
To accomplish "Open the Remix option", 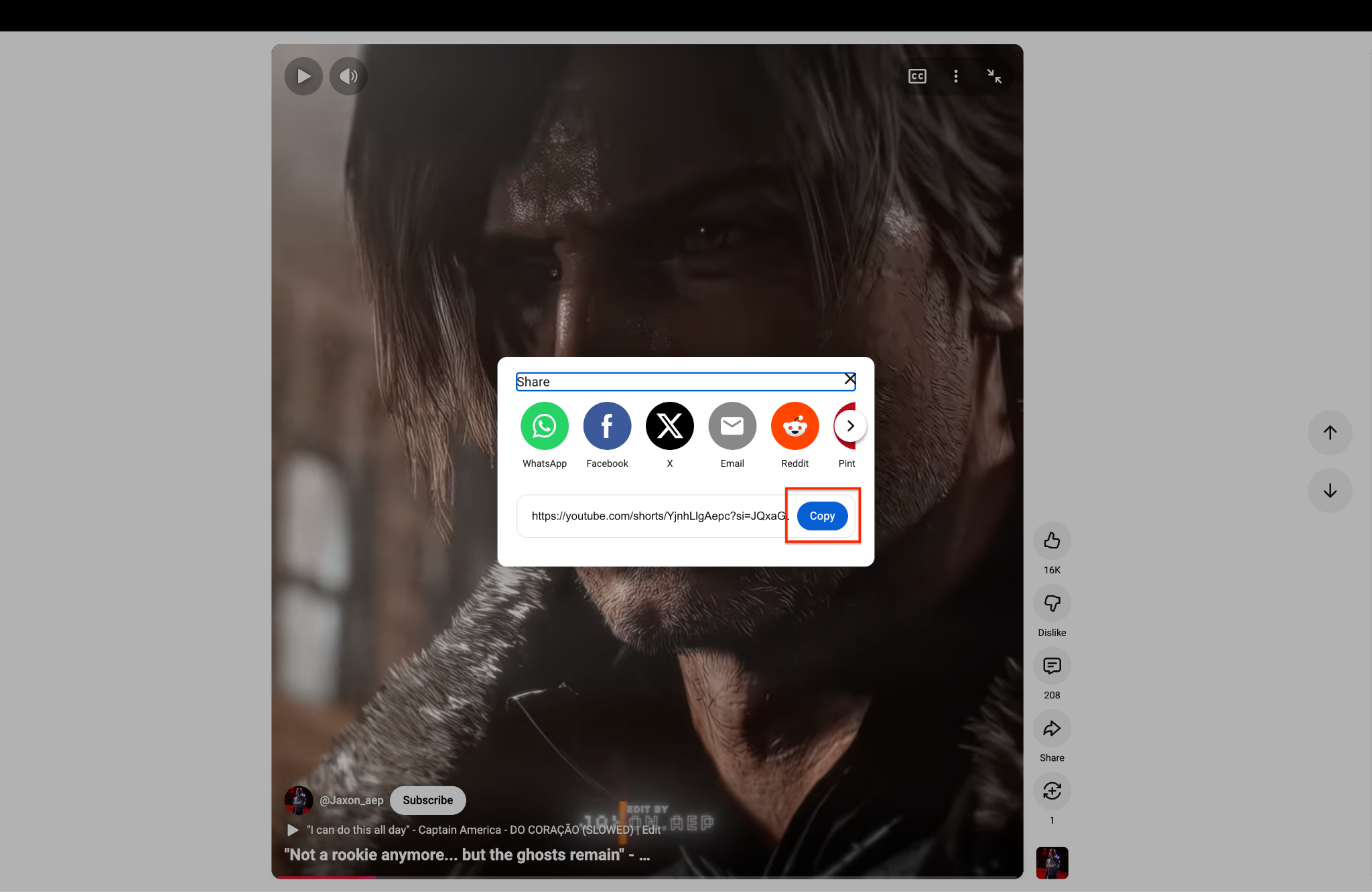I will (1051, 791).
